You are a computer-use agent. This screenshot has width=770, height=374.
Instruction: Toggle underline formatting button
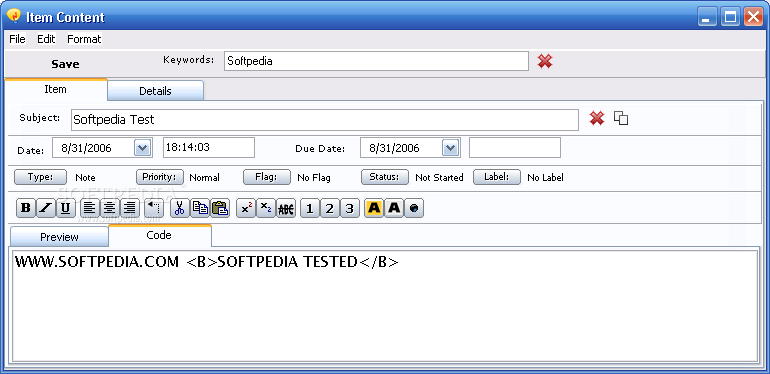(x=65, y=208)
